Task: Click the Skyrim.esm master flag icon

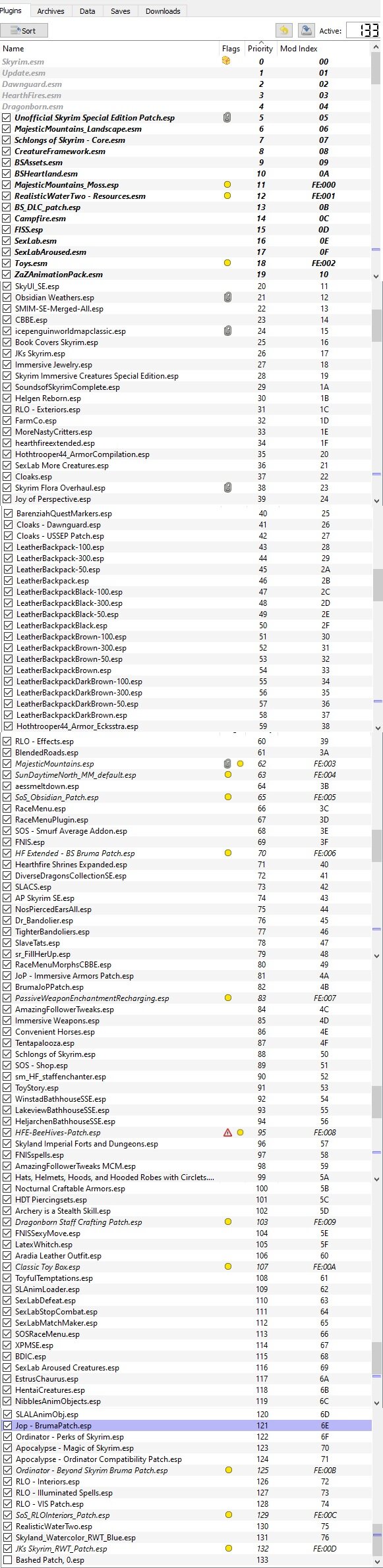Action: [226, 61]
